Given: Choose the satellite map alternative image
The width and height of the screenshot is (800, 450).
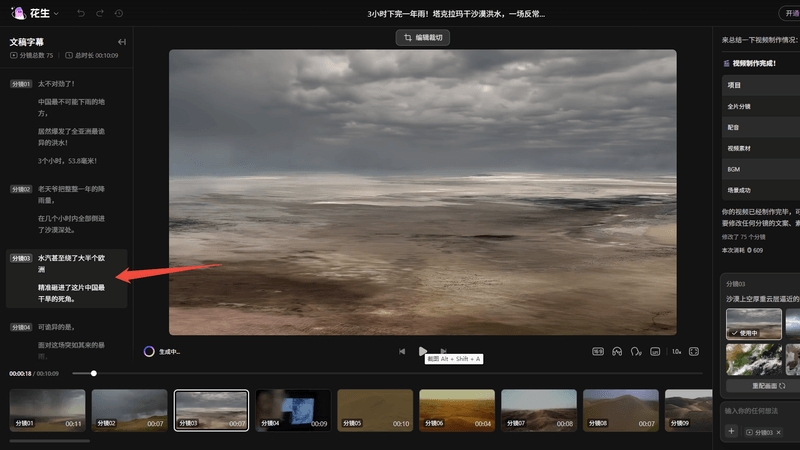Looking at the screenshot, I should point(754,360).
